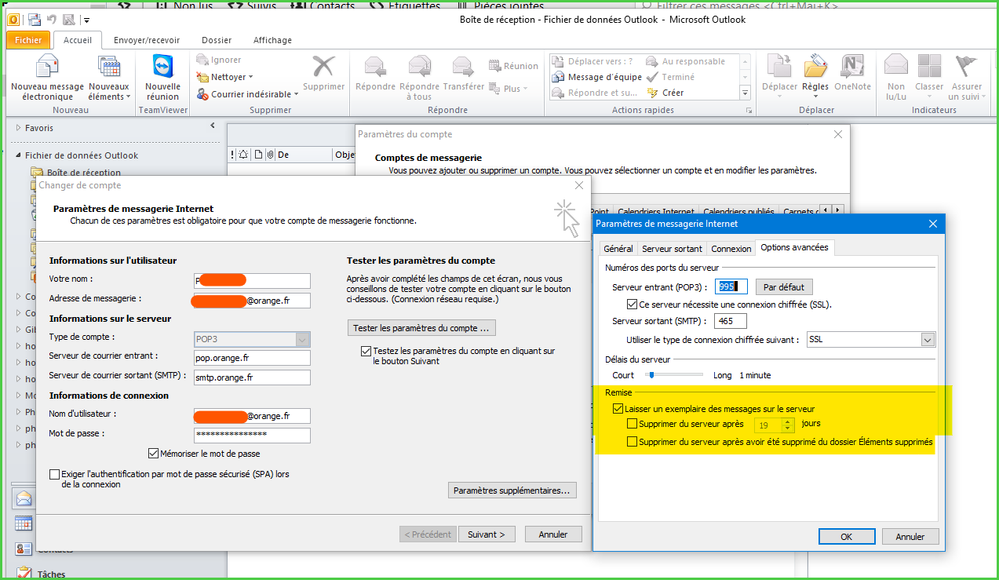Screen dimensions: 999x580
Task: Select Créer quick action
Action: [665, 92]
